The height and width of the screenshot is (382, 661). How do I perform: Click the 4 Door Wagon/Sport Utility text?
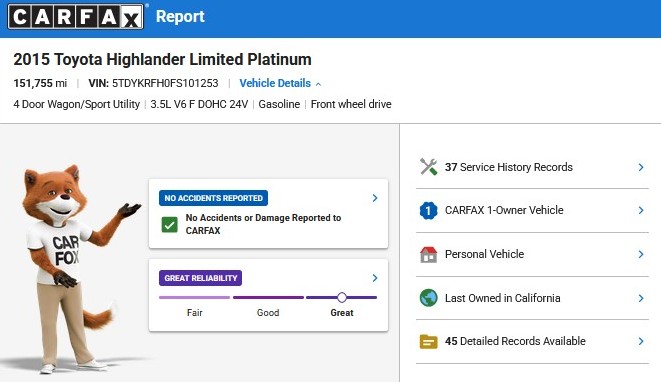pos(76,104)
